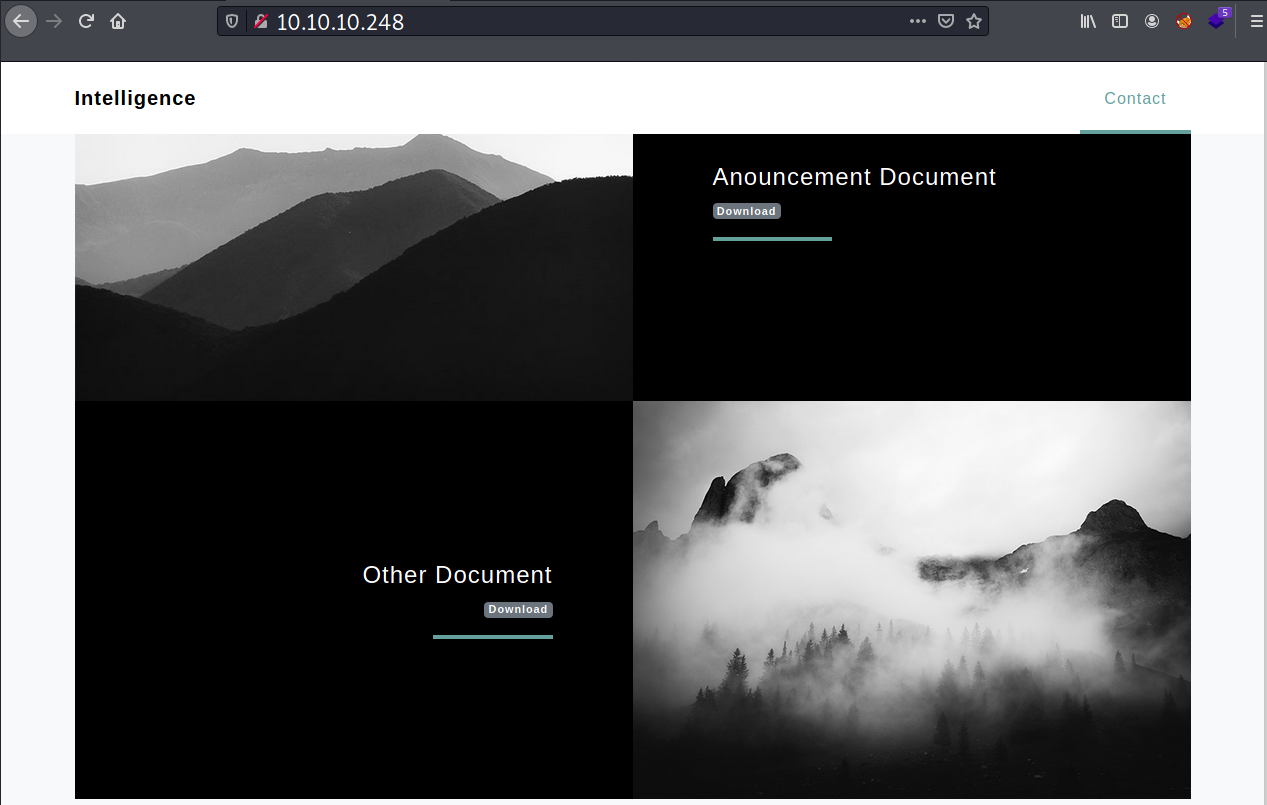The width and height of the screenshot is (1267, 805).
Task: Open the Library bookmarks and history icon
Action: click(1089, 21)
